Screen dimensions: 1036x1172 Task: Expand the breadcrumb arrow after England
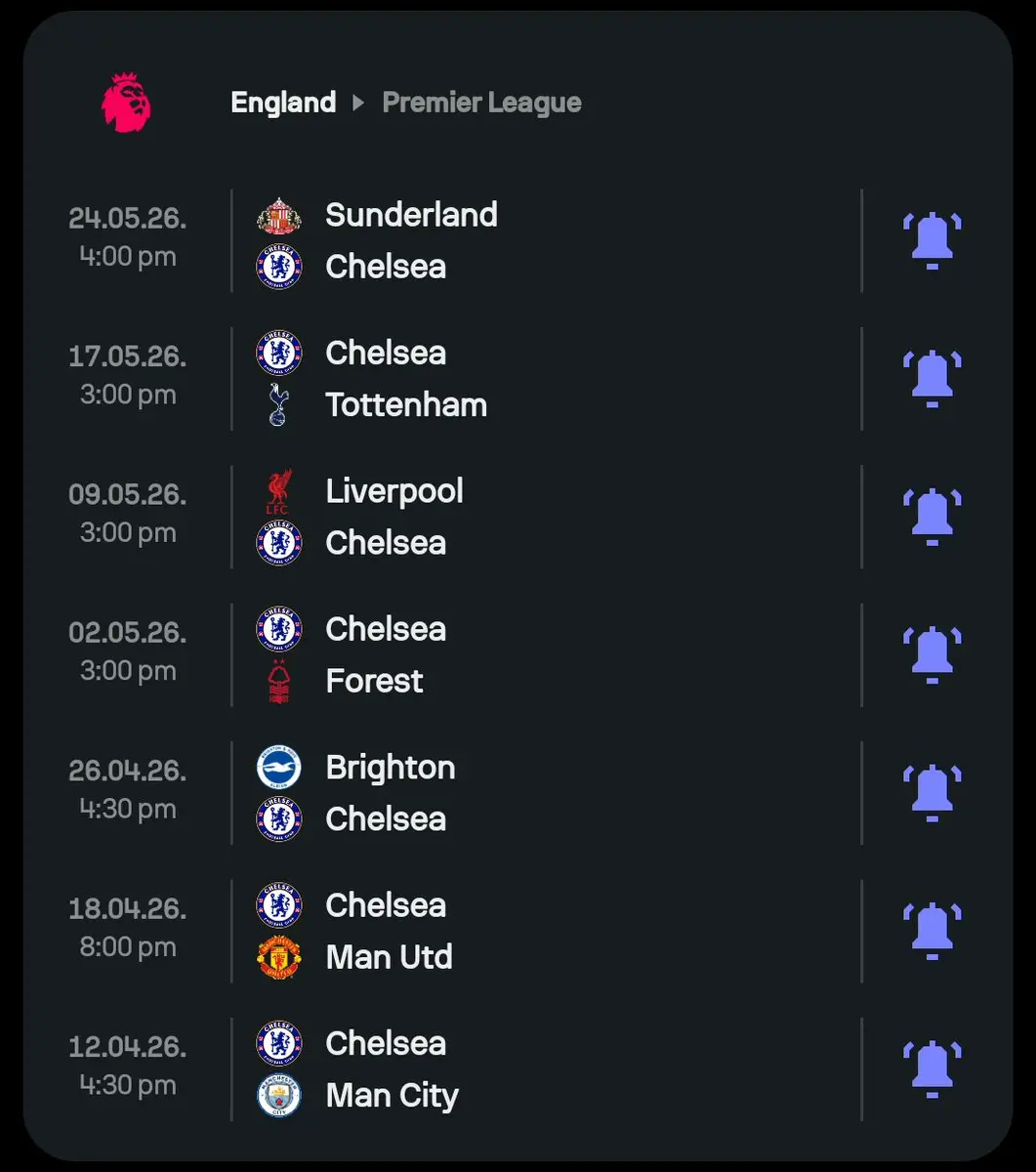[358, 103]
